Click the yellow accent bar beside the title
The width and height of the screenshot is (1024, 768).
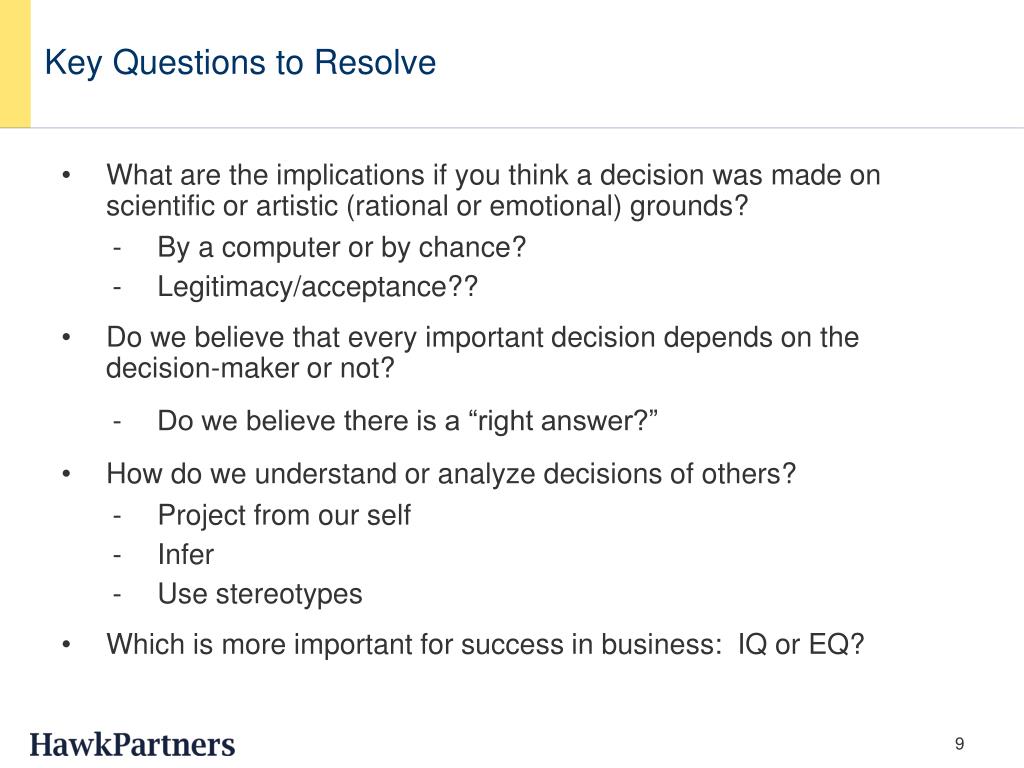click(x=15, y=63)
